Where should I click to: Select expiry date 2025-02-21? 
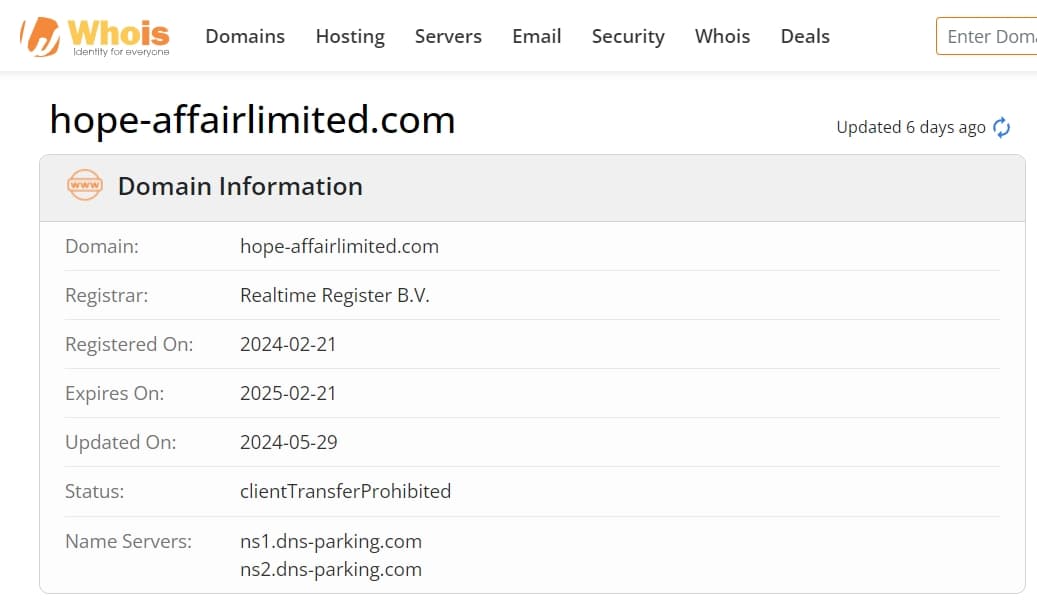[288, 393]
